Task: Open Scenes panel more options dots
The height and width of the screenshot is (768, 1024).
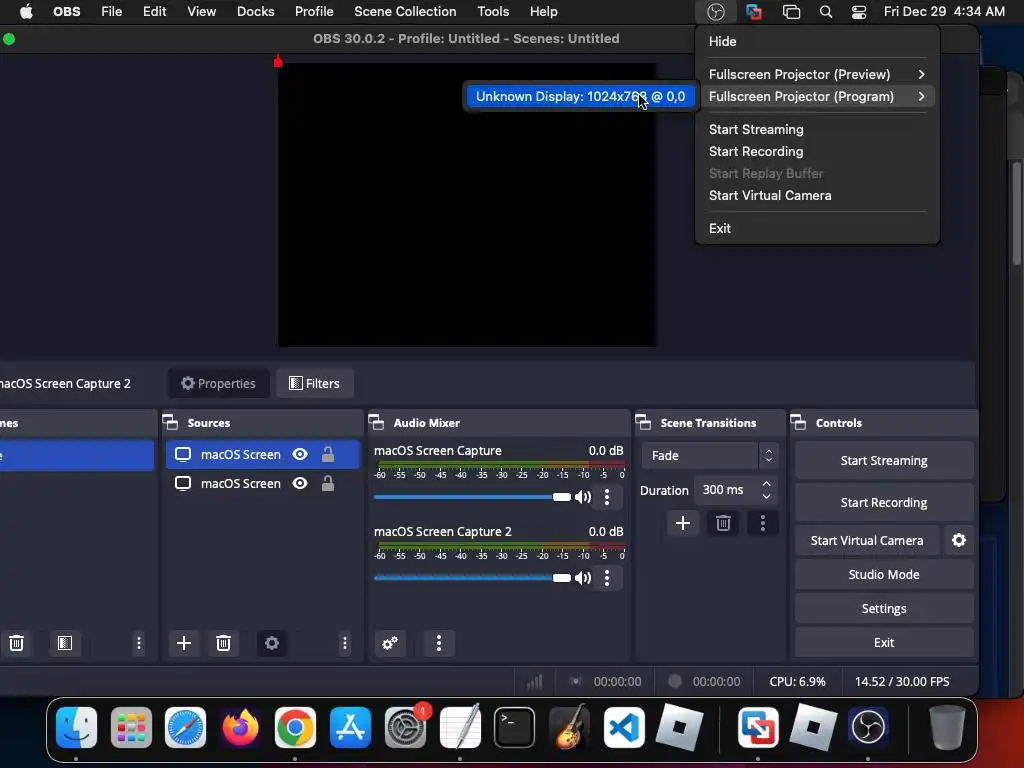Action: pos(138,643)
